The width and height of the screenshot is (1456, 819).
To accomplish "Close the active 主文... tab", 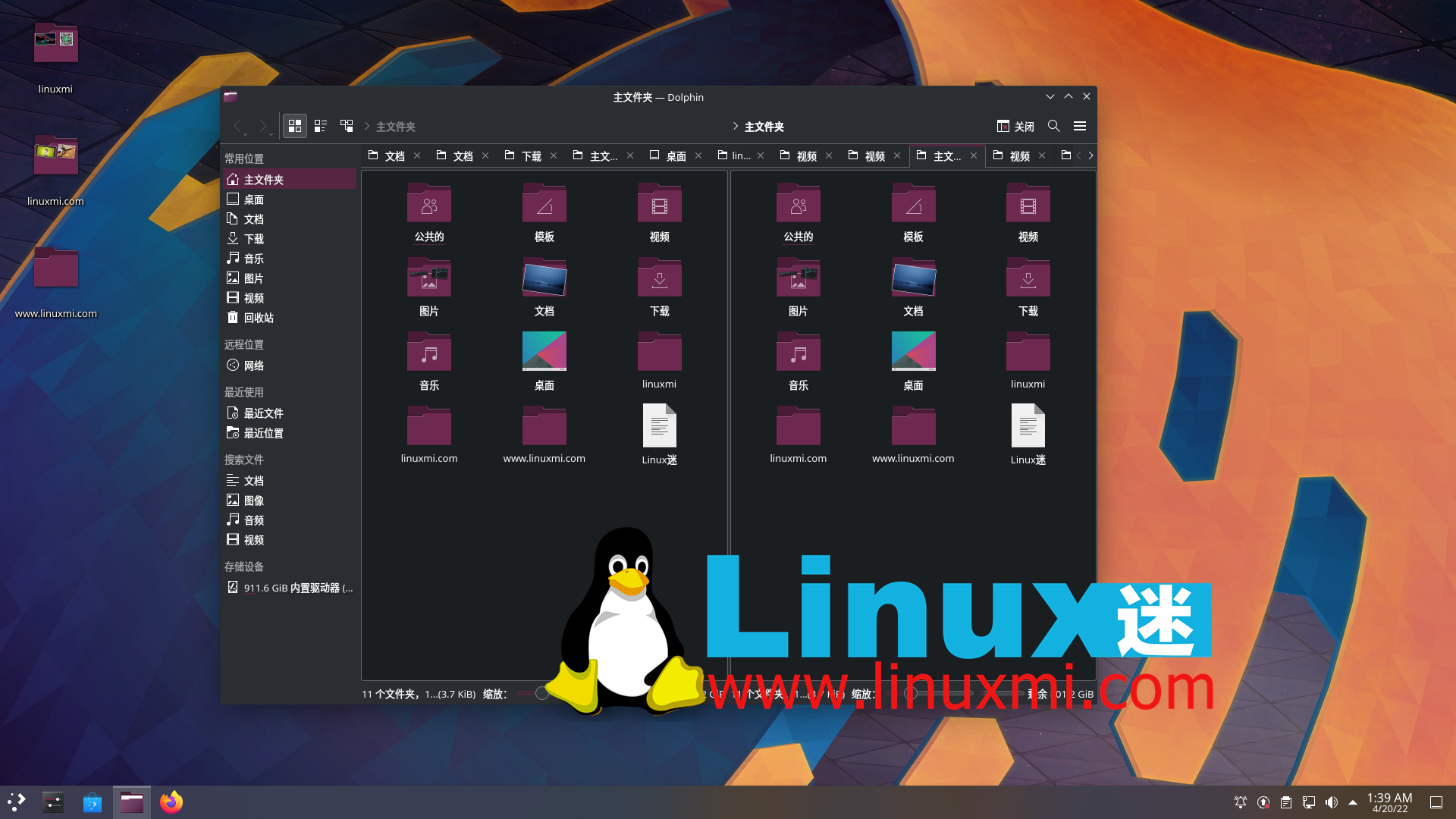I will point(974,155).
